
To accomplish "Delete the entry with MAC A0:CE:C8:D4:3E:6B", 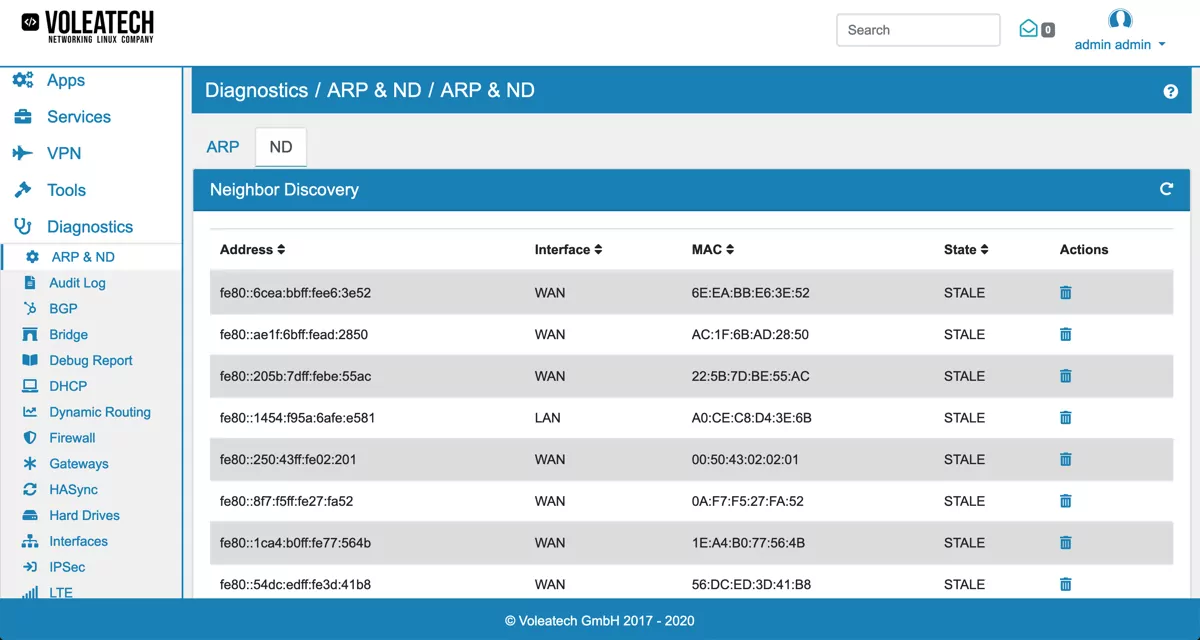I will (1065, 418).
